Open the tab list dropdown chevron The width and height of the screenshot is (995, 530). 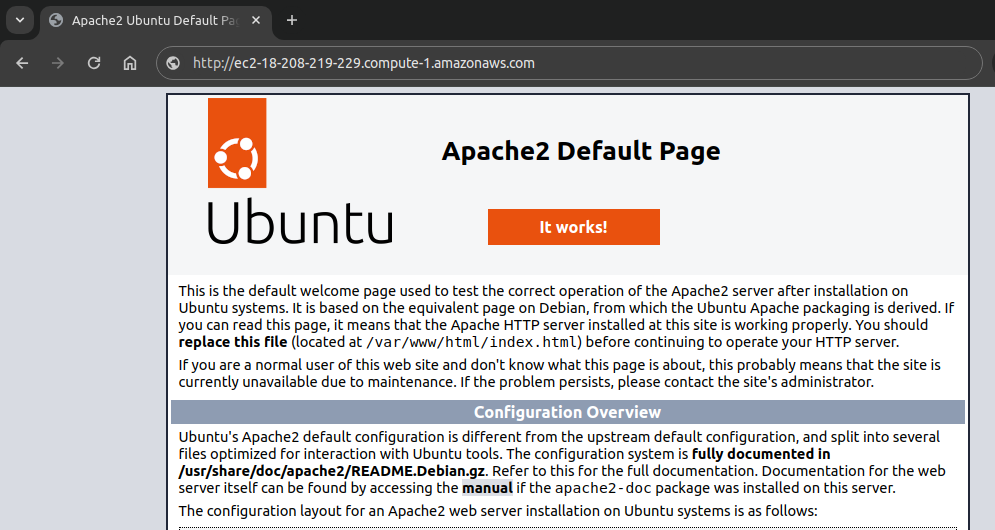click(20, 20)
